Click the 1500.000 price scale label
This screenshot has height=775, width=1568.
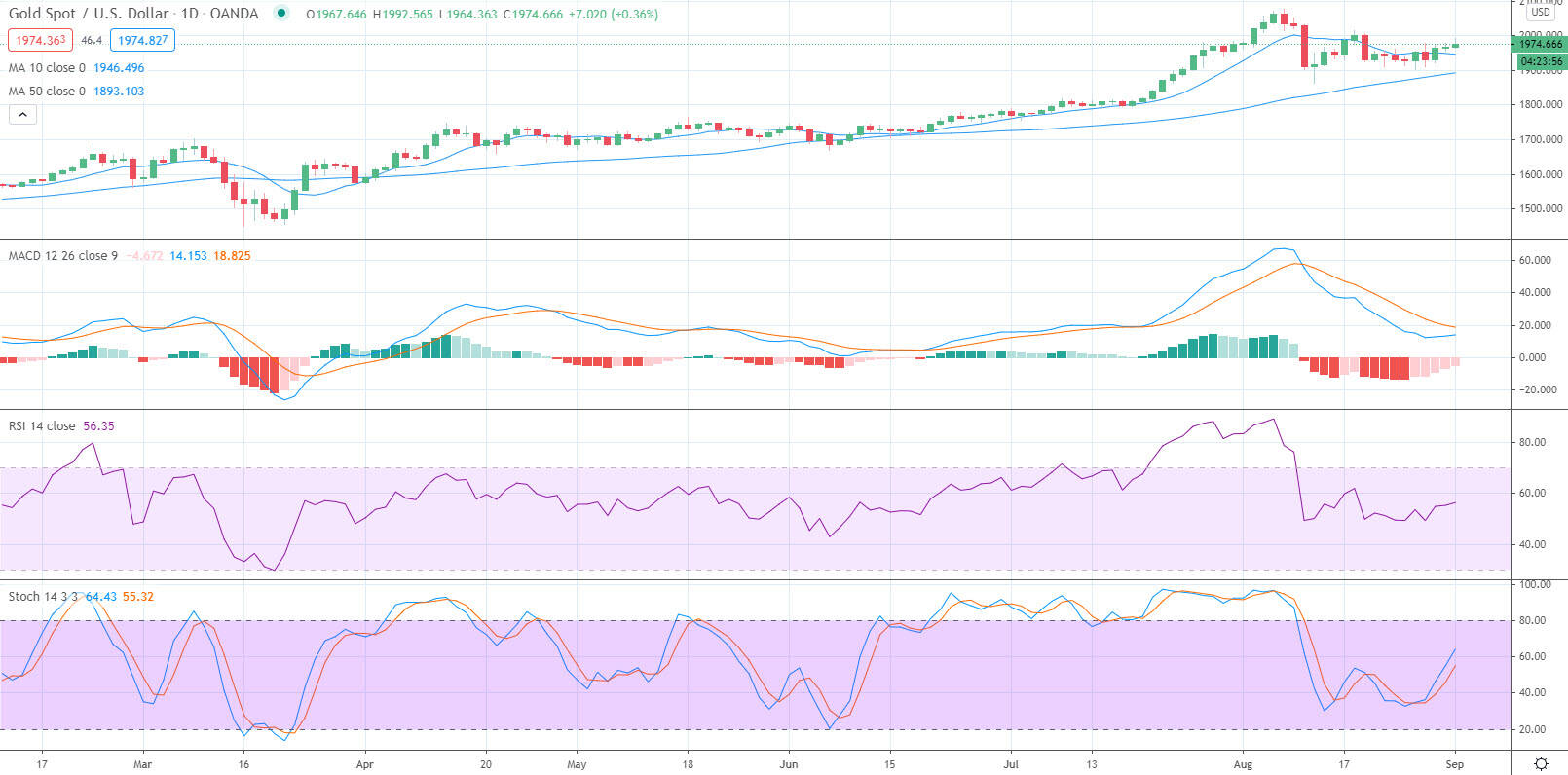(x=1541, y=209)
